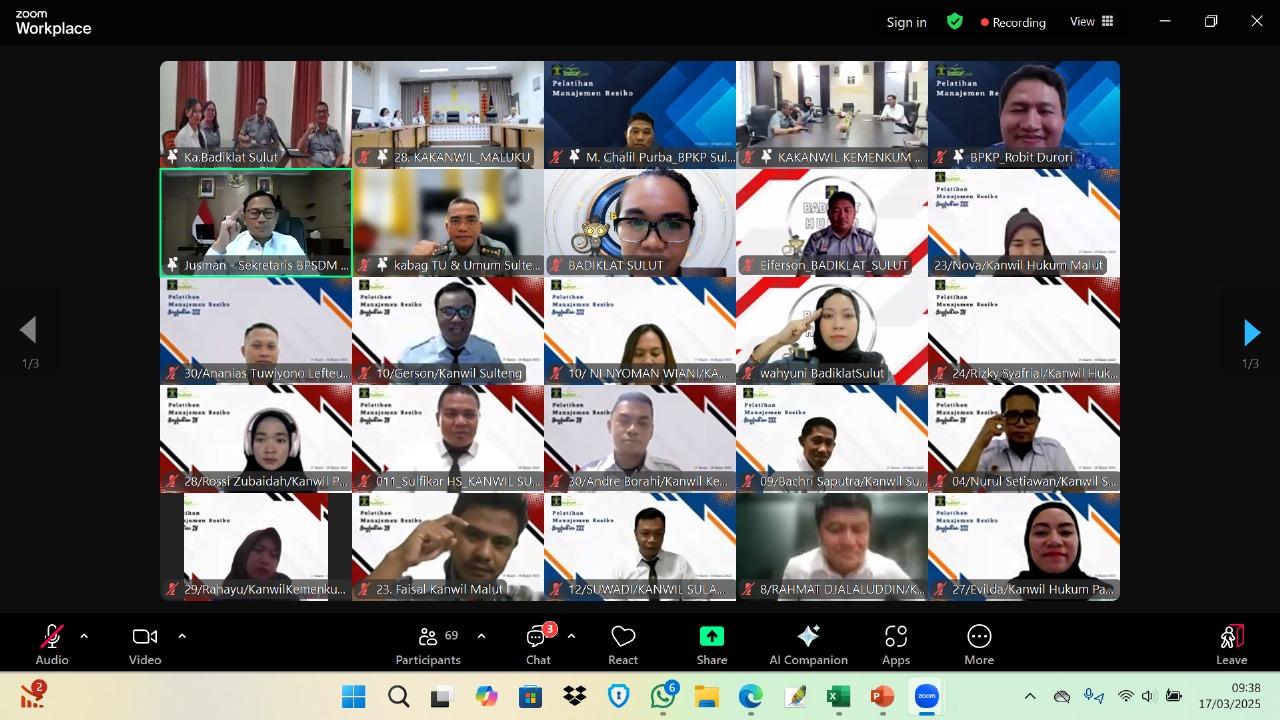Image resolution: width=1280 pixels, height=720 pixels.
Task: Select the 23/Nova/Kanwil Hukum Malut tile
Action: point(1024,222)
